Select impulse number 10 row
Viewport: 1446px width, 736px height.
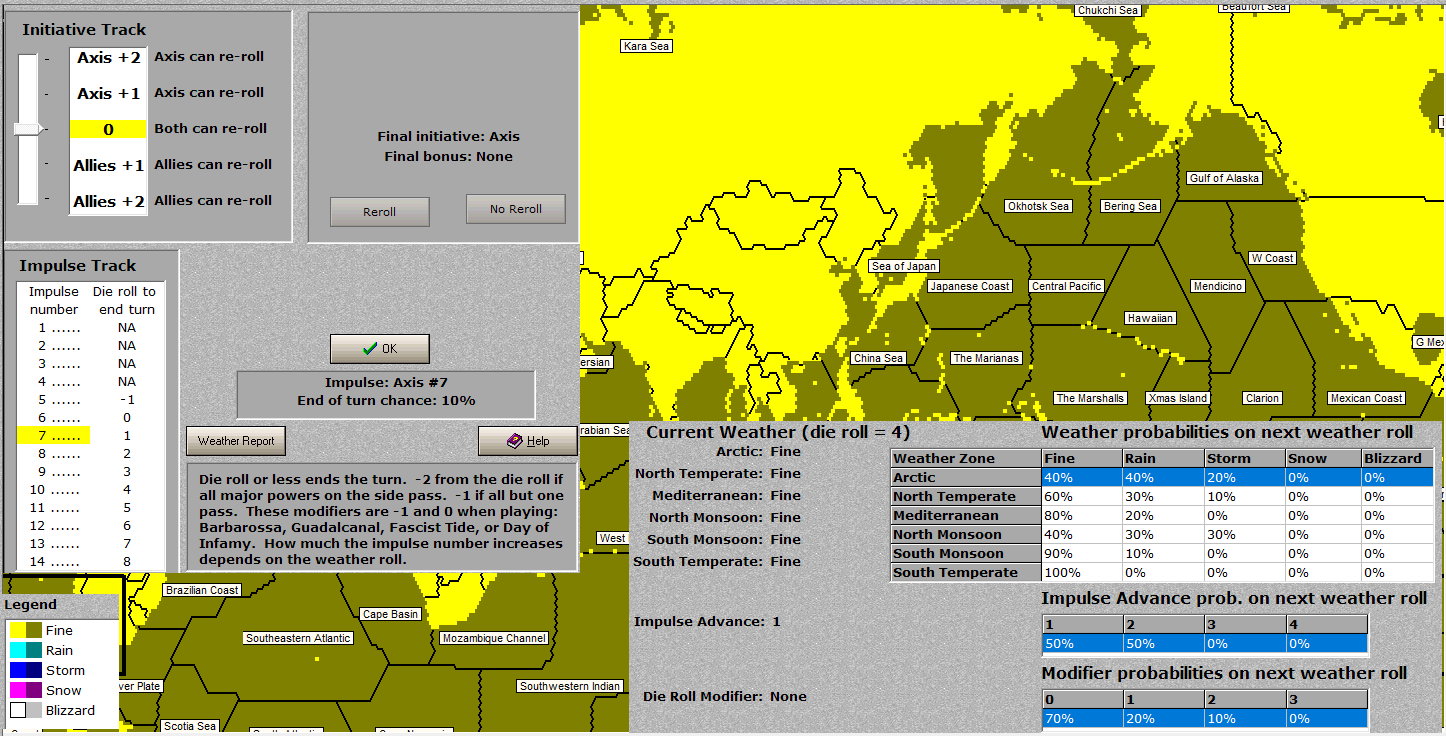(91, 489)
